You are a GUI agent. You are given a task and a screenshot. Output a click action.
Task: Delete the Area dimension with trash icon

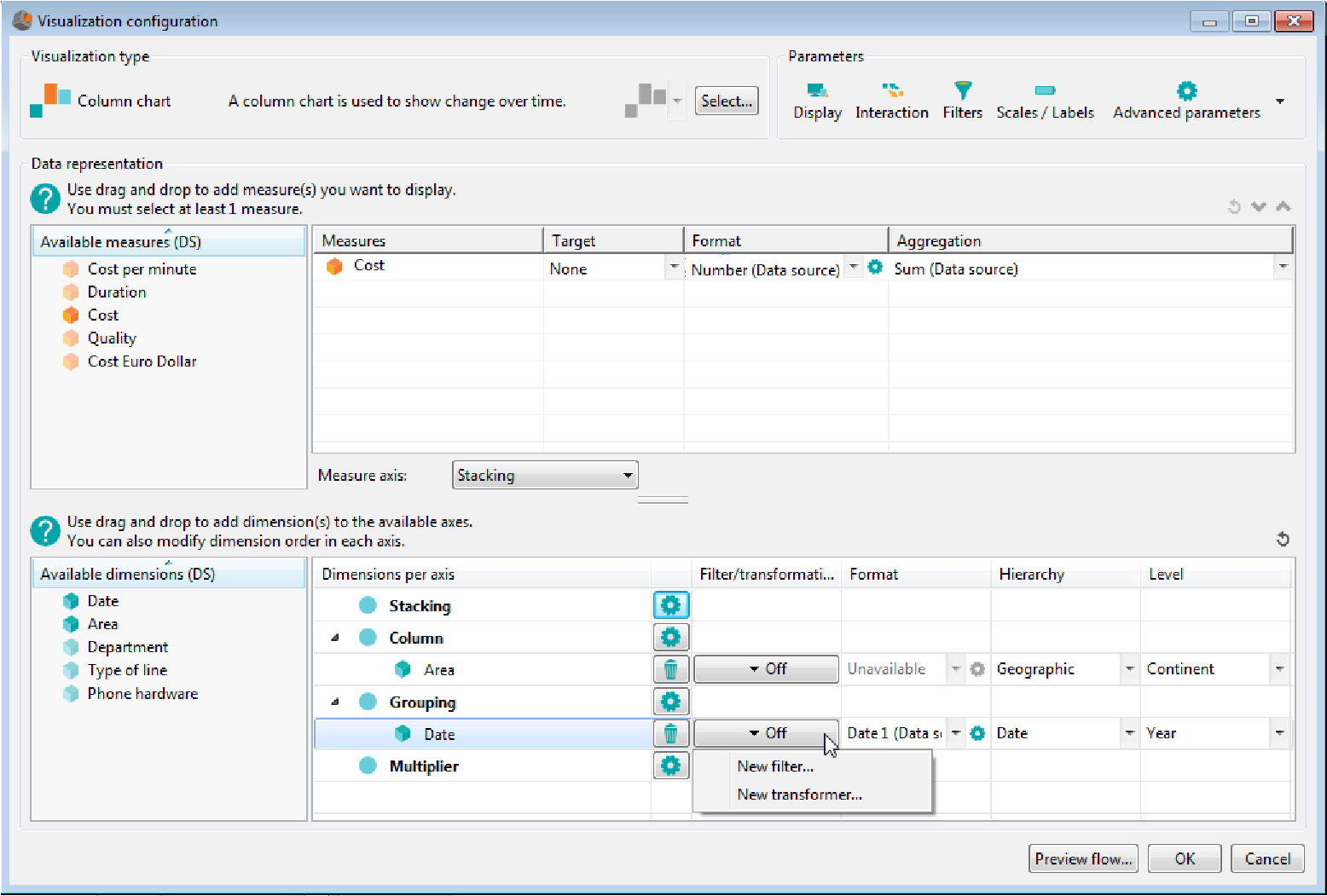click(x=670, y=669)
